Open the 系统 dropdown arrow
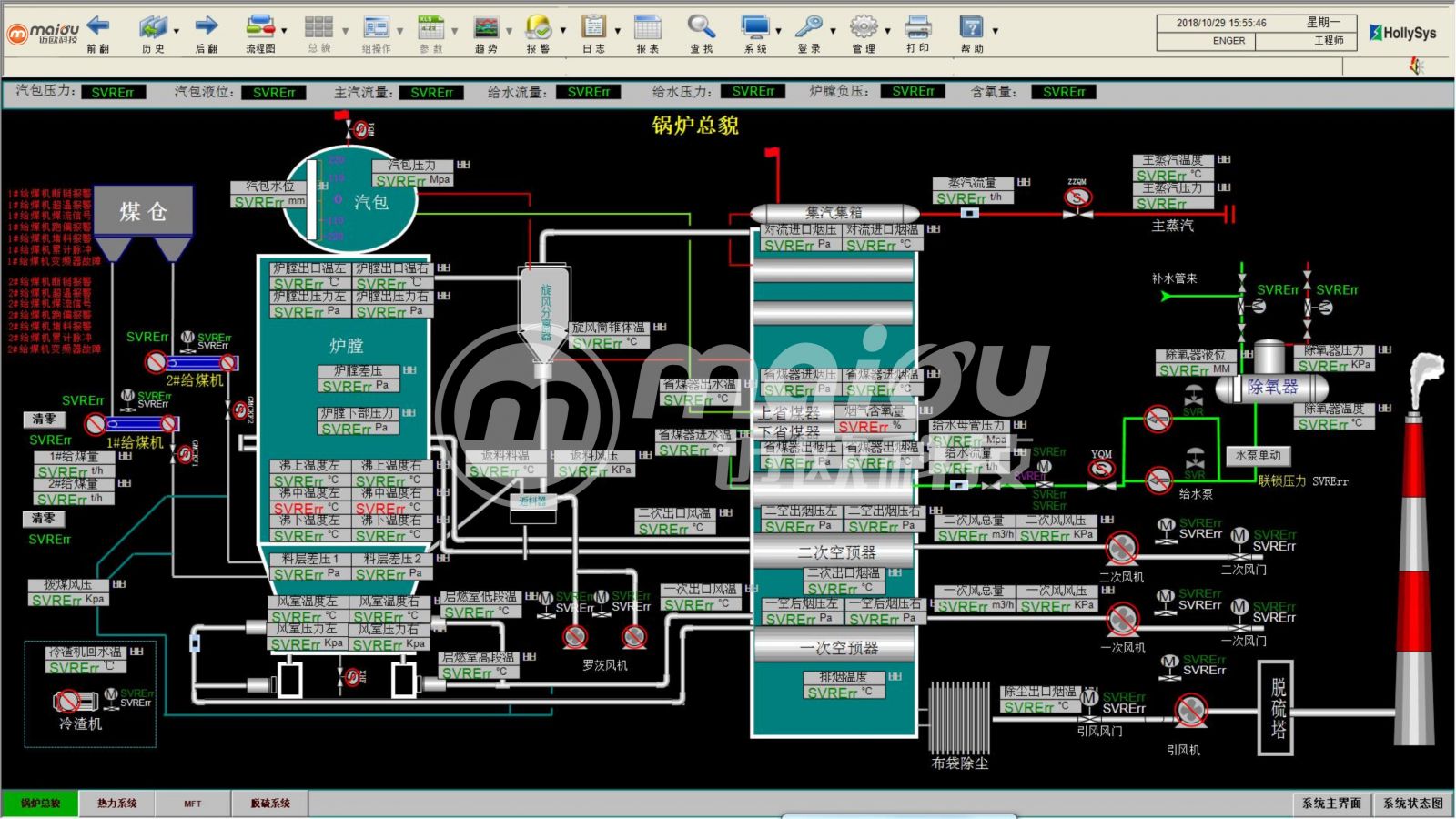Viewport: 1456px width, 819px height. (779, 31)
